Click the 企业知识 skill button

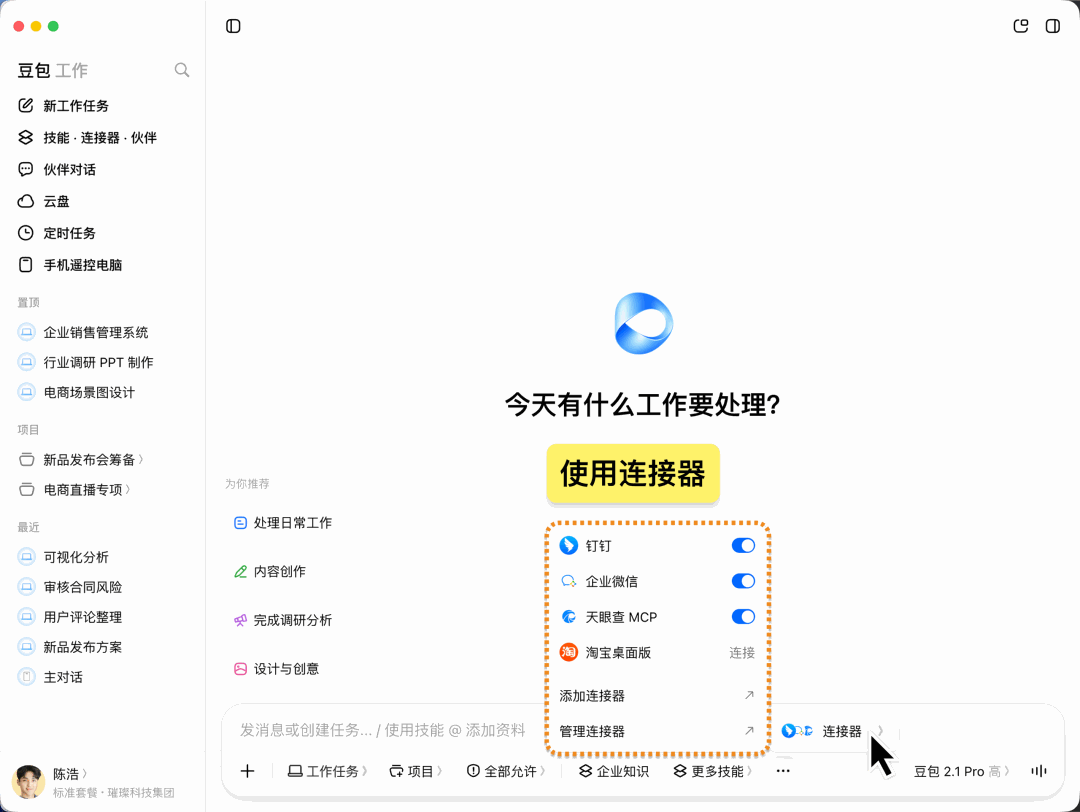[614, 771]
